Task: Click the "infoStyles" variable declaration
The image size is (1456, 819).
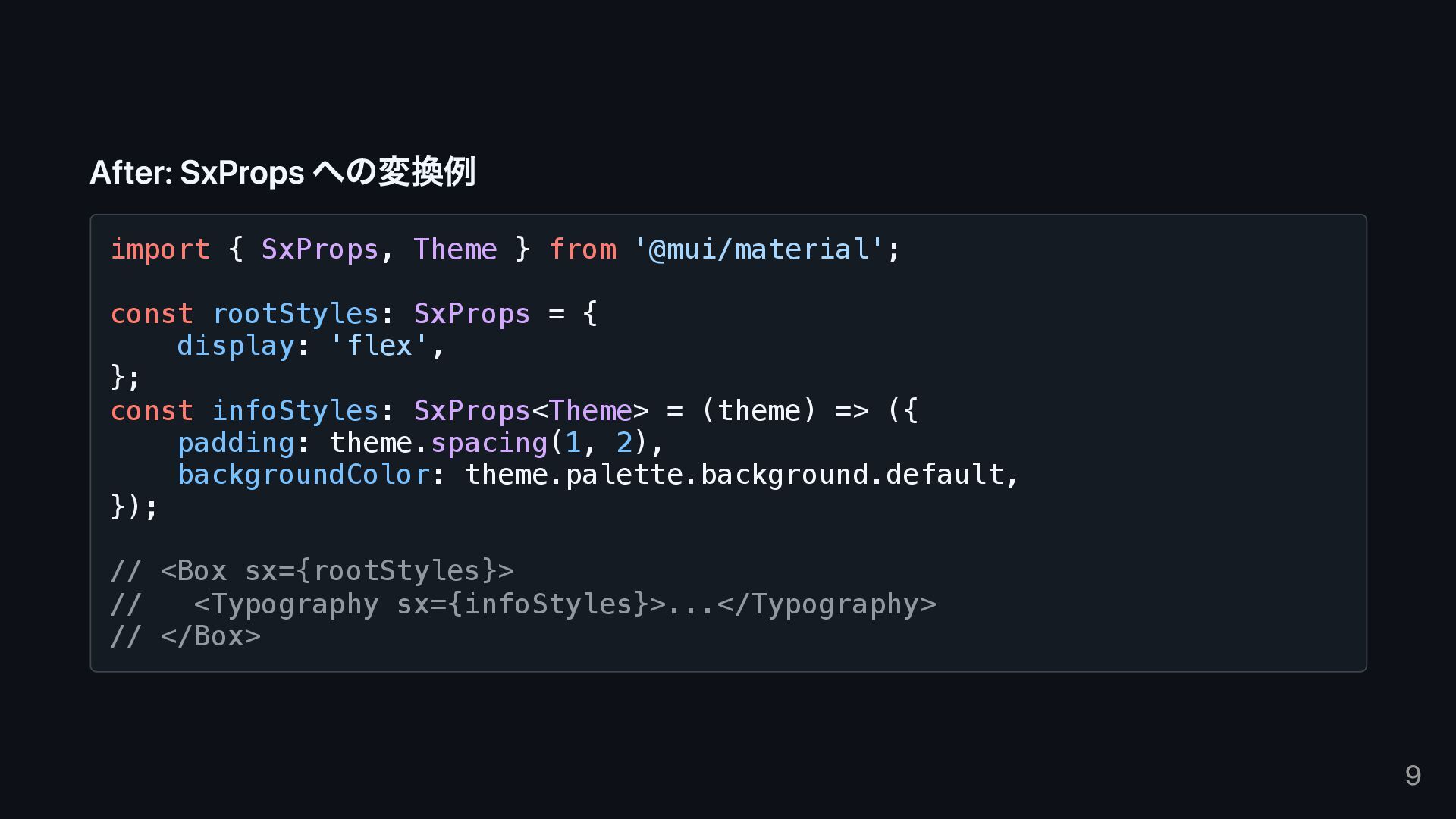Action: point(295,411)
